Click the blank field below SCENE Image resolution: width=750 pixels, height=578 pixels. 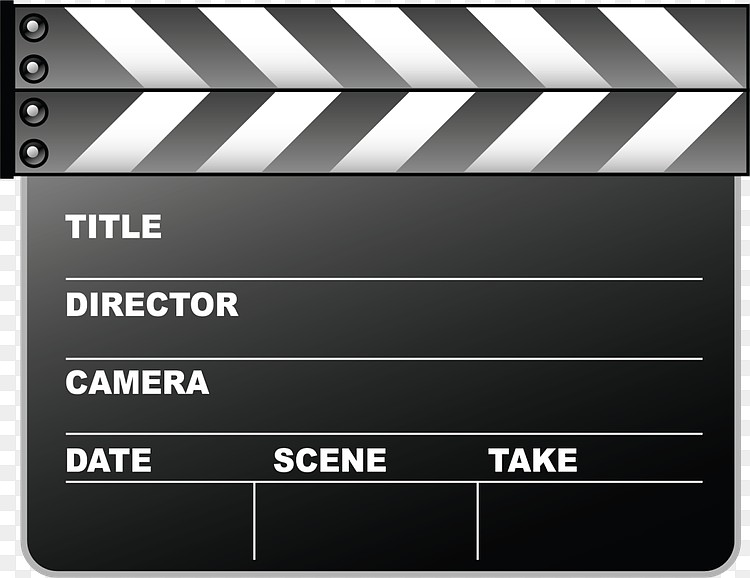[x=366, y=521]
